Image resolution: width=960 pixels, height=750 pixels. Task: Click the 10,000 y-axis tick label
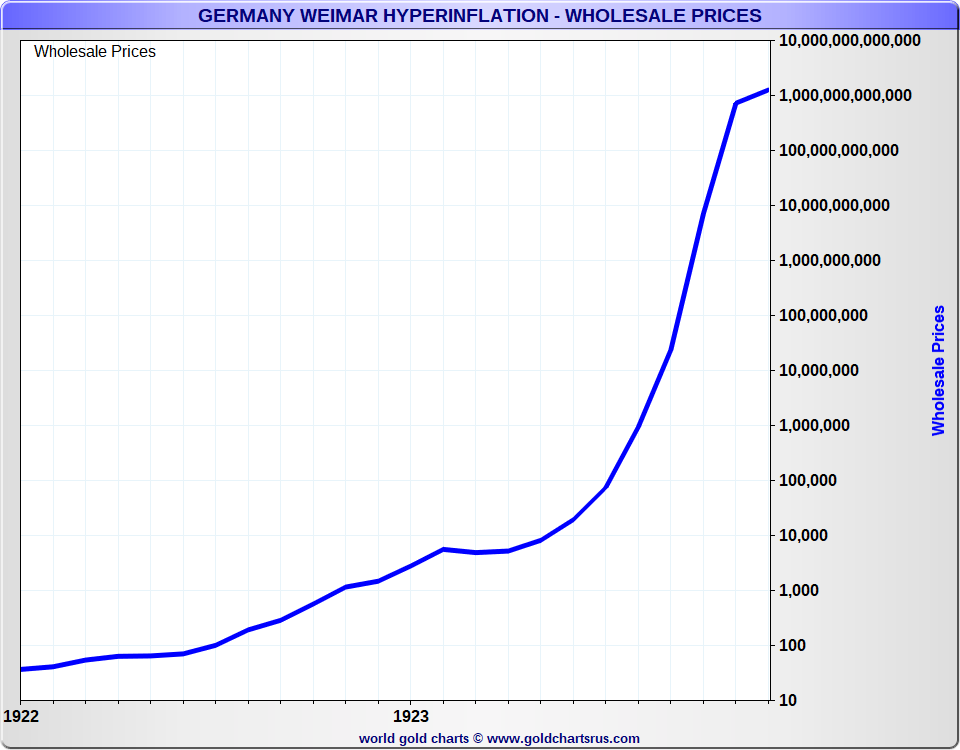804,536
